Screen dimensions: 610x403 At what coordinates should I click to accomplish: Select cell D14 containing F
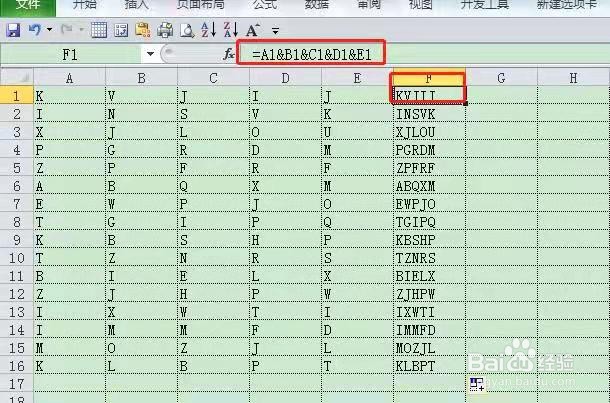pos(285,330)
